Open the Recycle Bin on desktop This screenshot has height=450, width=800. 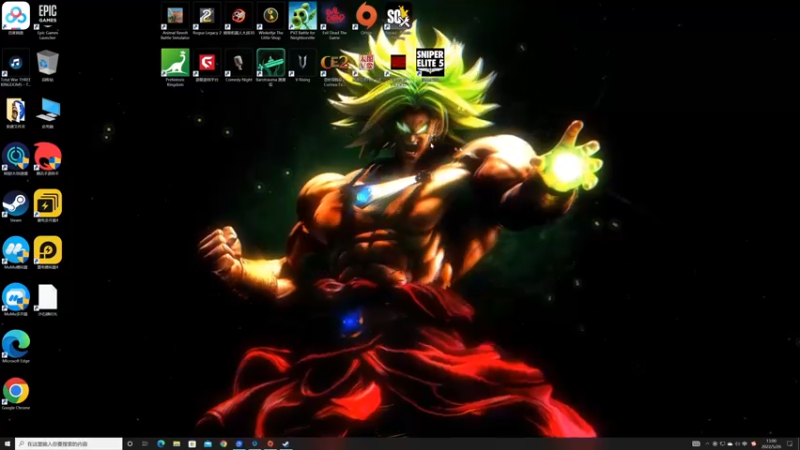(47, 65)
